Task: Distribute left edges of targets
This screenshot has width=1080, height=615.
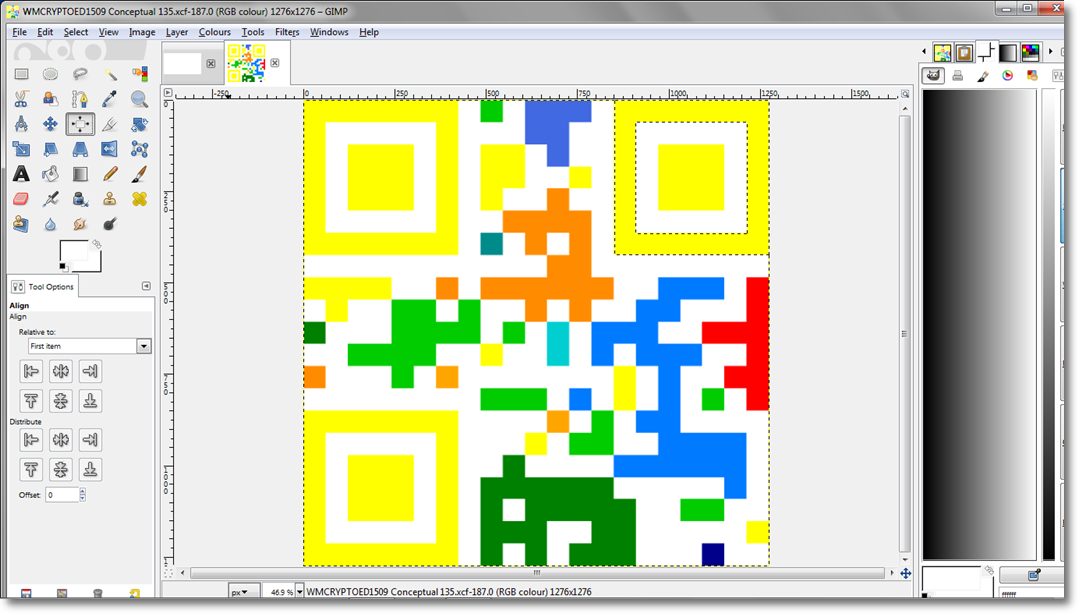Action: 31,439
